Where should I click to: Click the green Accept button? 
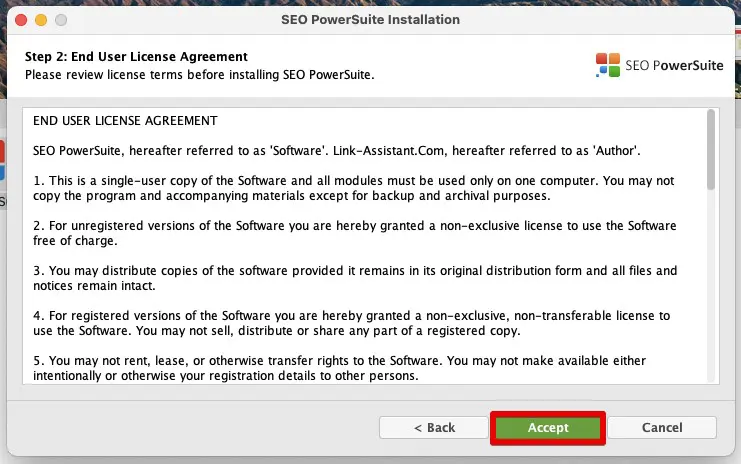click(548, 427)
